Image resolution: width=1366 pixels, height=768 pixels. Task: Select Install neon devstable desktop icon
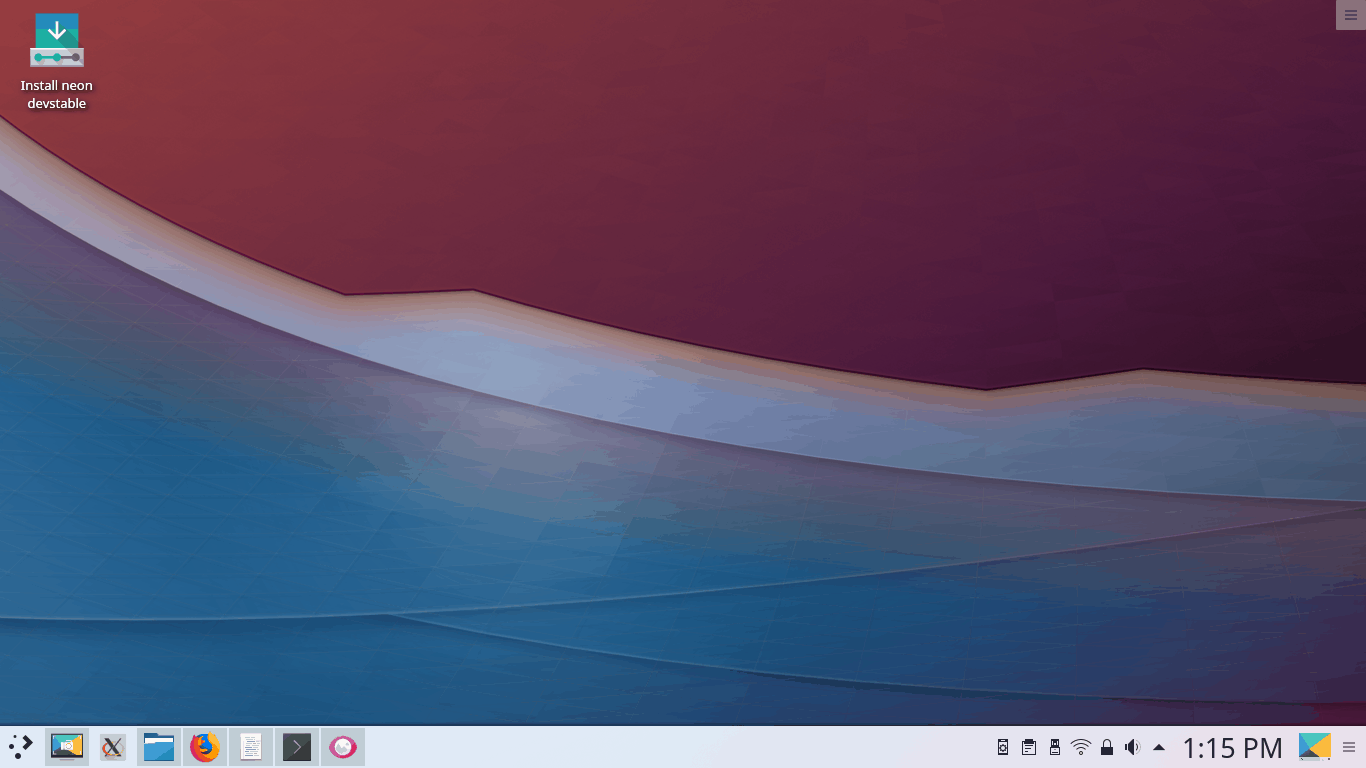click(x=57, y=62)
